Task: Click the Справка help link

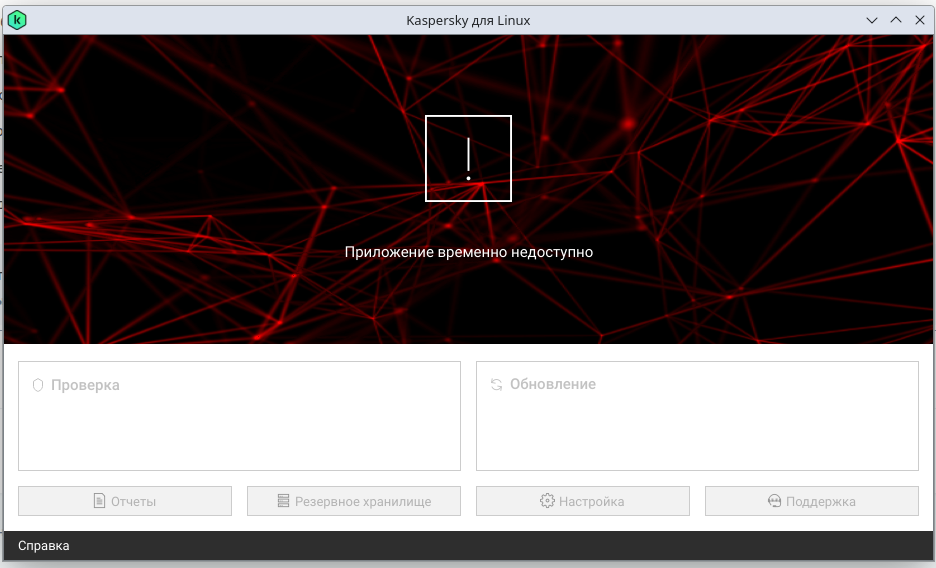Action: tap(44, 546)
